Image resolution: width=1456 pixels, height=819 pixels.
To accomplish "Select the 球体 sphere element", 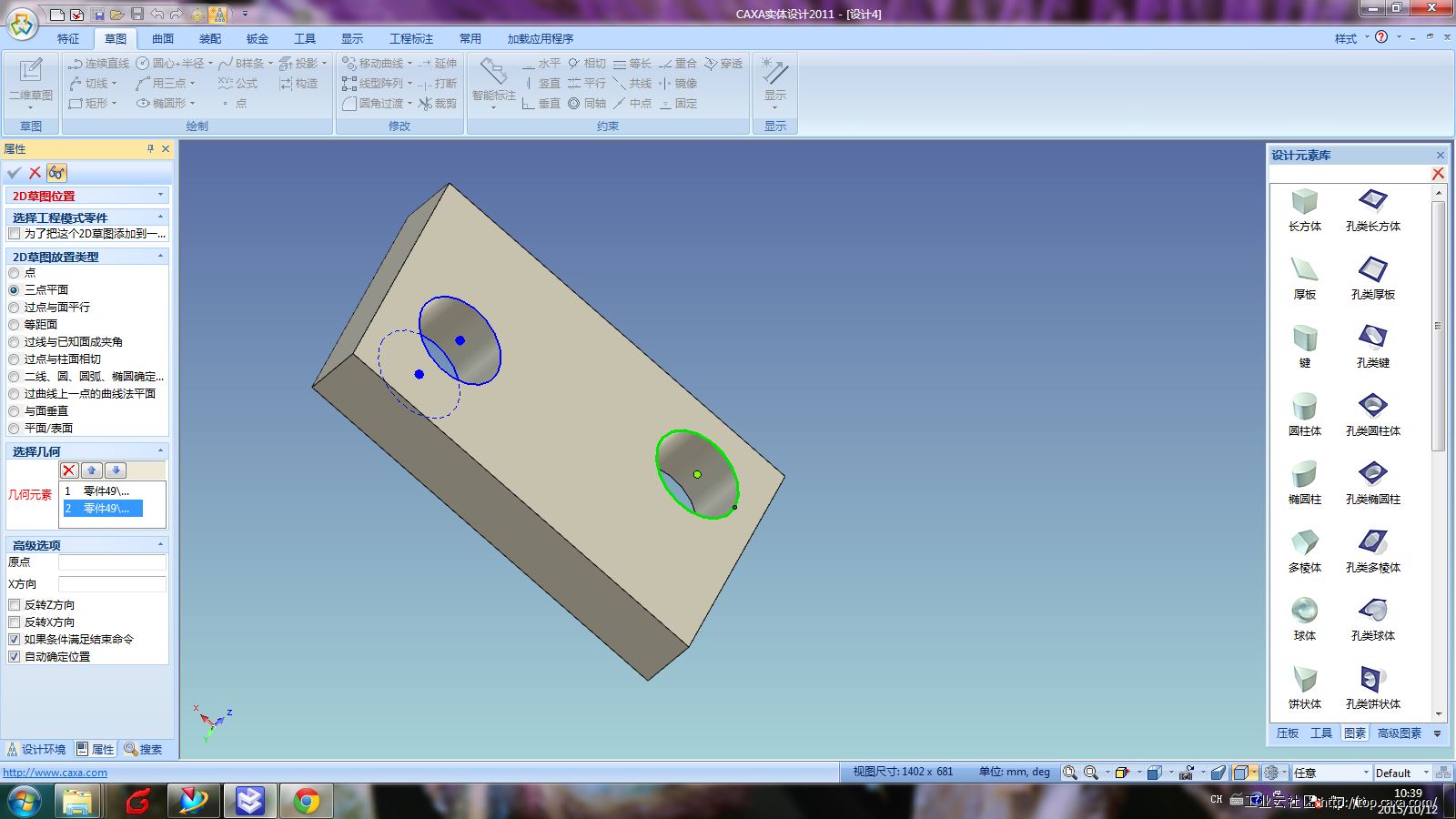I will [1305, 619].
